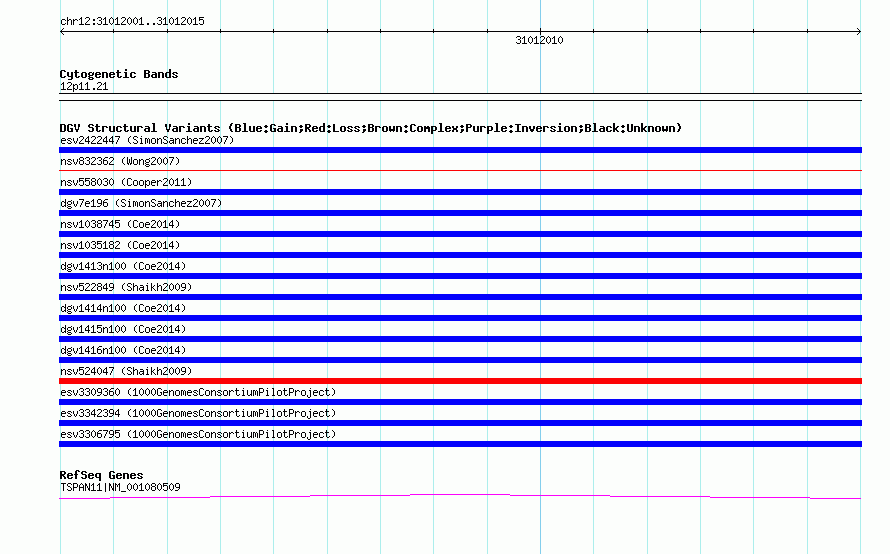Click the RefSeq Genes track heading
Viewport: 890px width, 554px height.
click(101, 475)
